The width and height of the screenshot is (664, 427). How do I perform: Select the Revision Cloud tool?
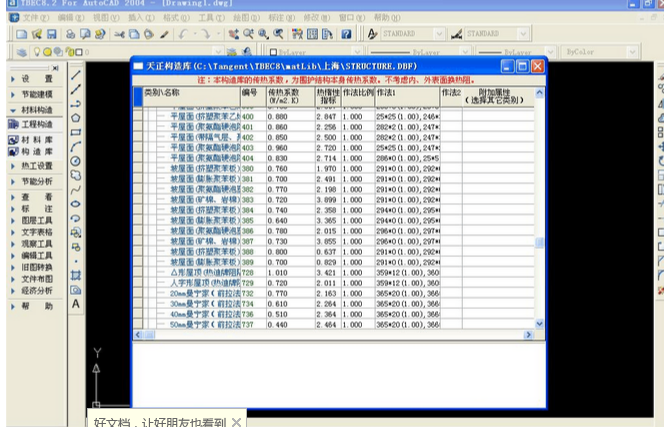pyautogui.click(x=76, y=175)
